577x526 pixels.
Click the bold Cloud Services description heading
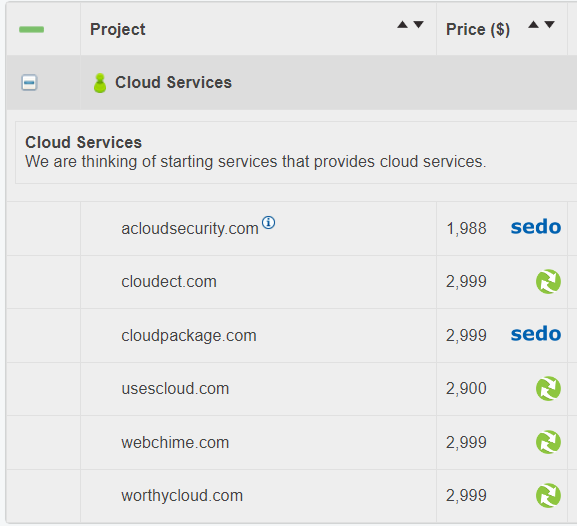[84, 142]
